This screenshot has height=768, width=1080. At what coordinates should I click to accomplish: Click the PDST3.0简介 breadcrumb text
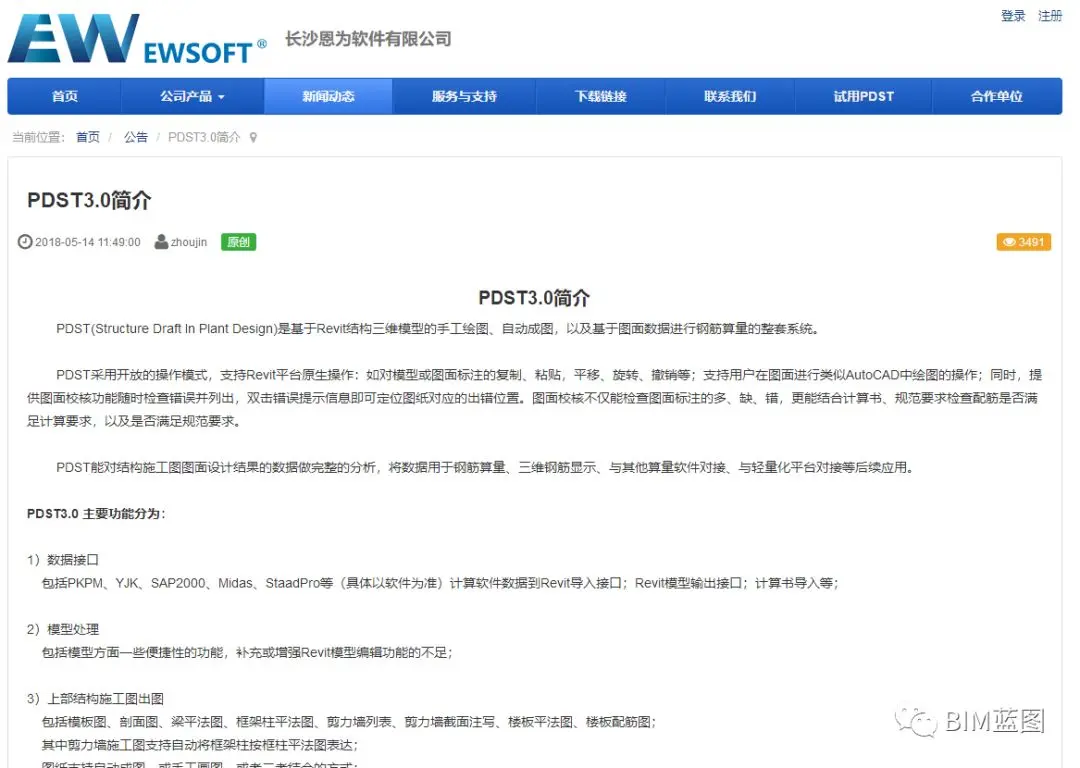pyautogui.click(x=204, y=137)
